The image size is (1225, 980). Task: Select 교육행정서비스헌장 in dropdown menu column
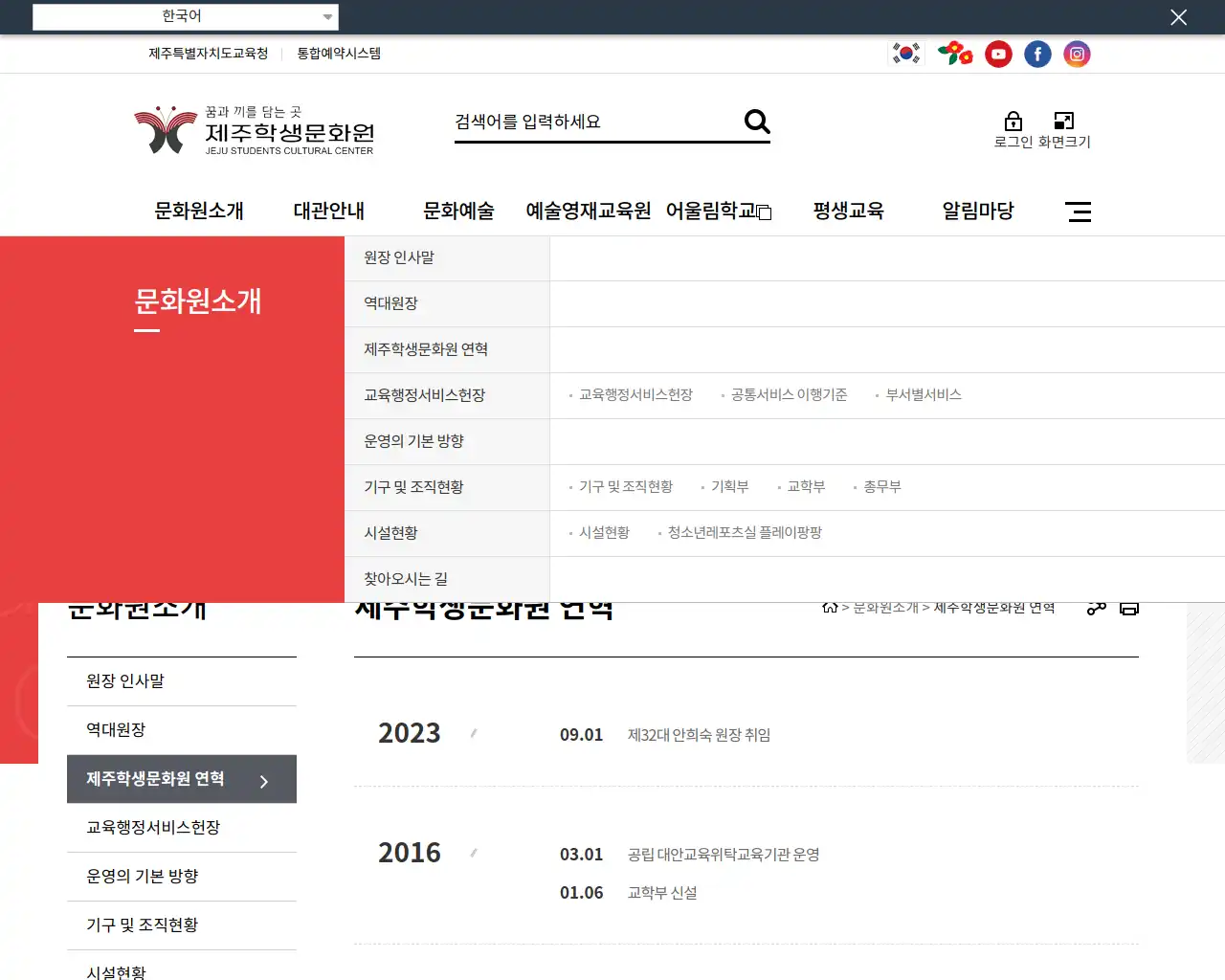point(447,396)
